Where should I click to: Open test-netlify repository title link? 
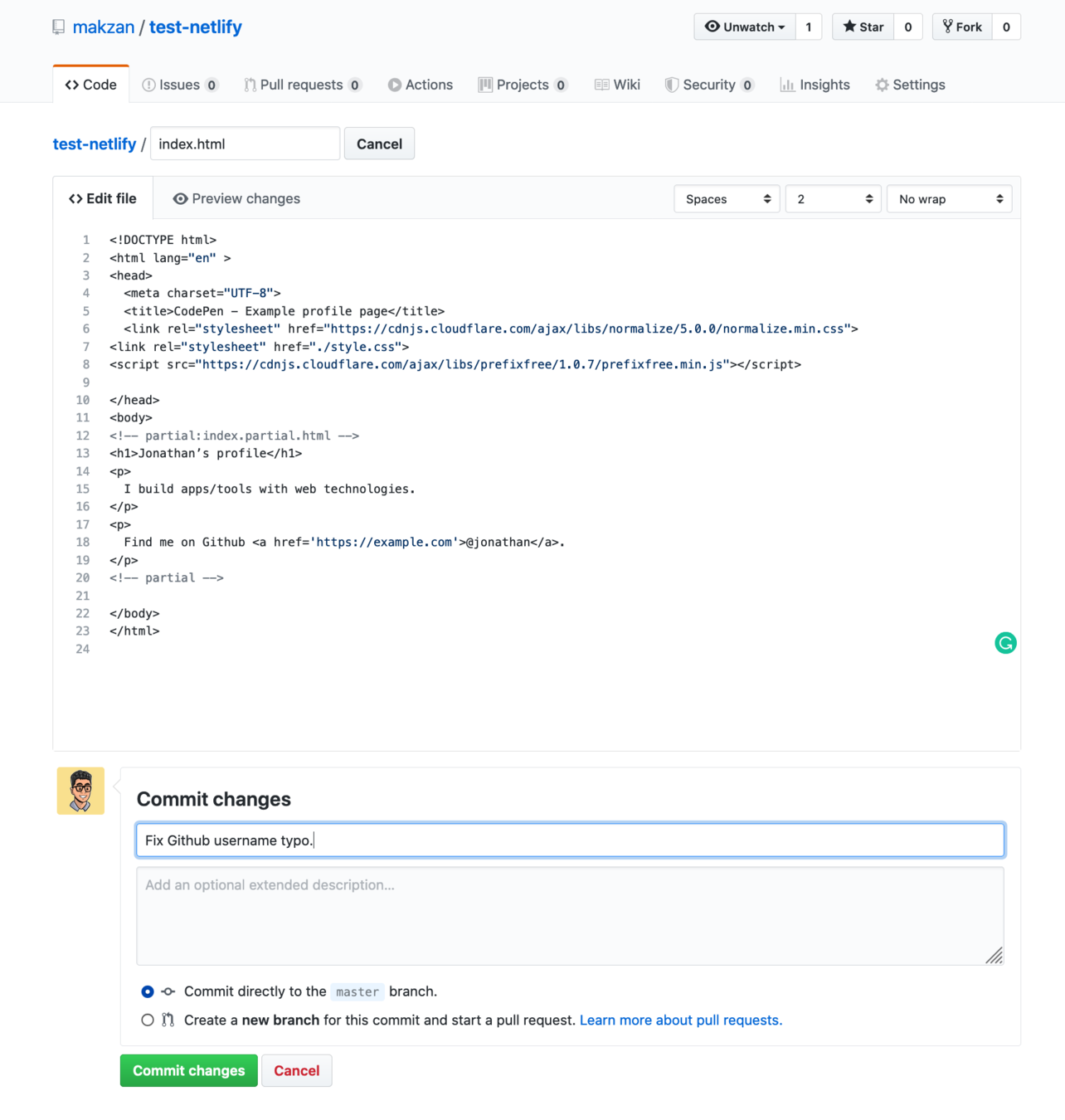click(196, 27)
